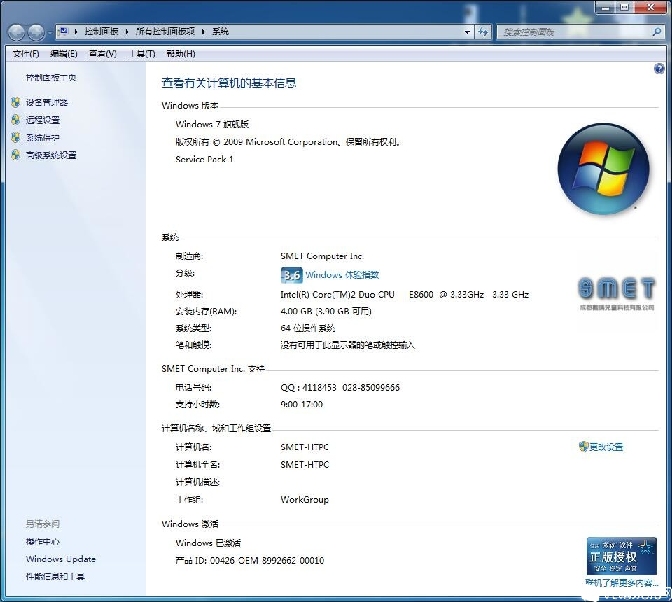The height and width of the screenshot is (602, 672).
Task: Click the WorkGroup workgroup value
Action: point(305,500)
